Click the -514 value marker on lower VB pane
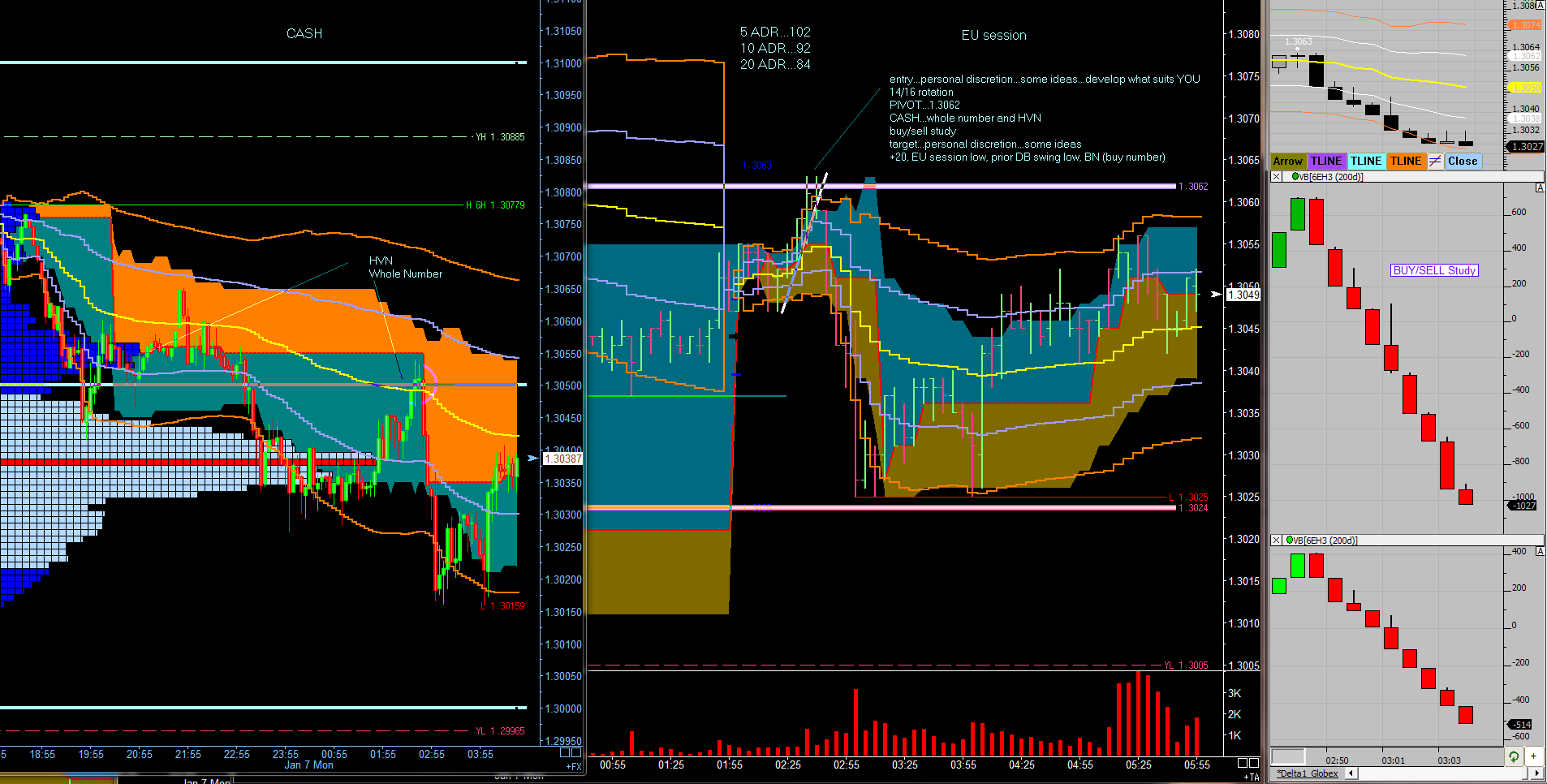 coord(1521,725)
